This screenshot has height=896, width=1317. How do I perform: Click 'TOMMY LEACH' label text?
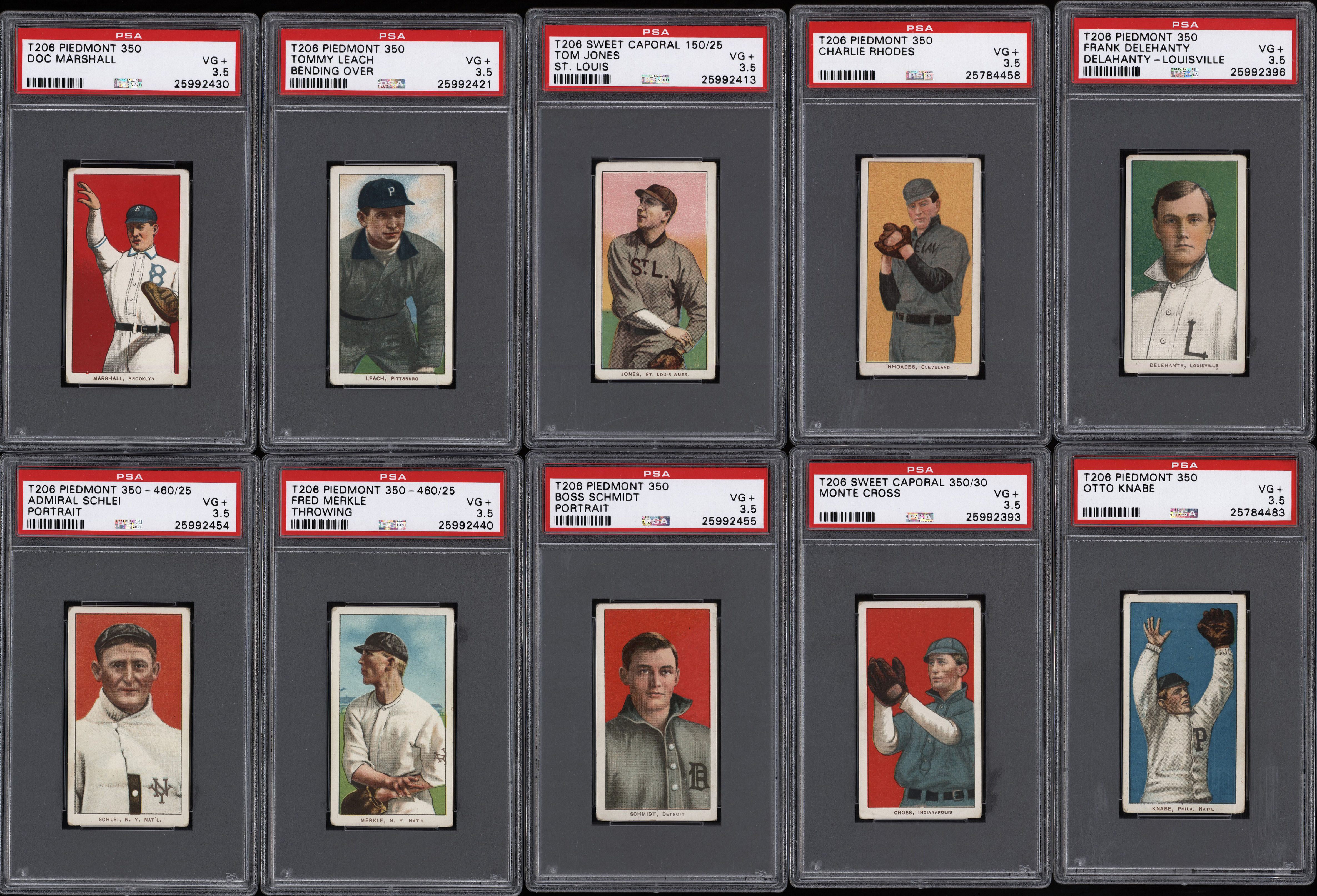(x=332, y=59)
